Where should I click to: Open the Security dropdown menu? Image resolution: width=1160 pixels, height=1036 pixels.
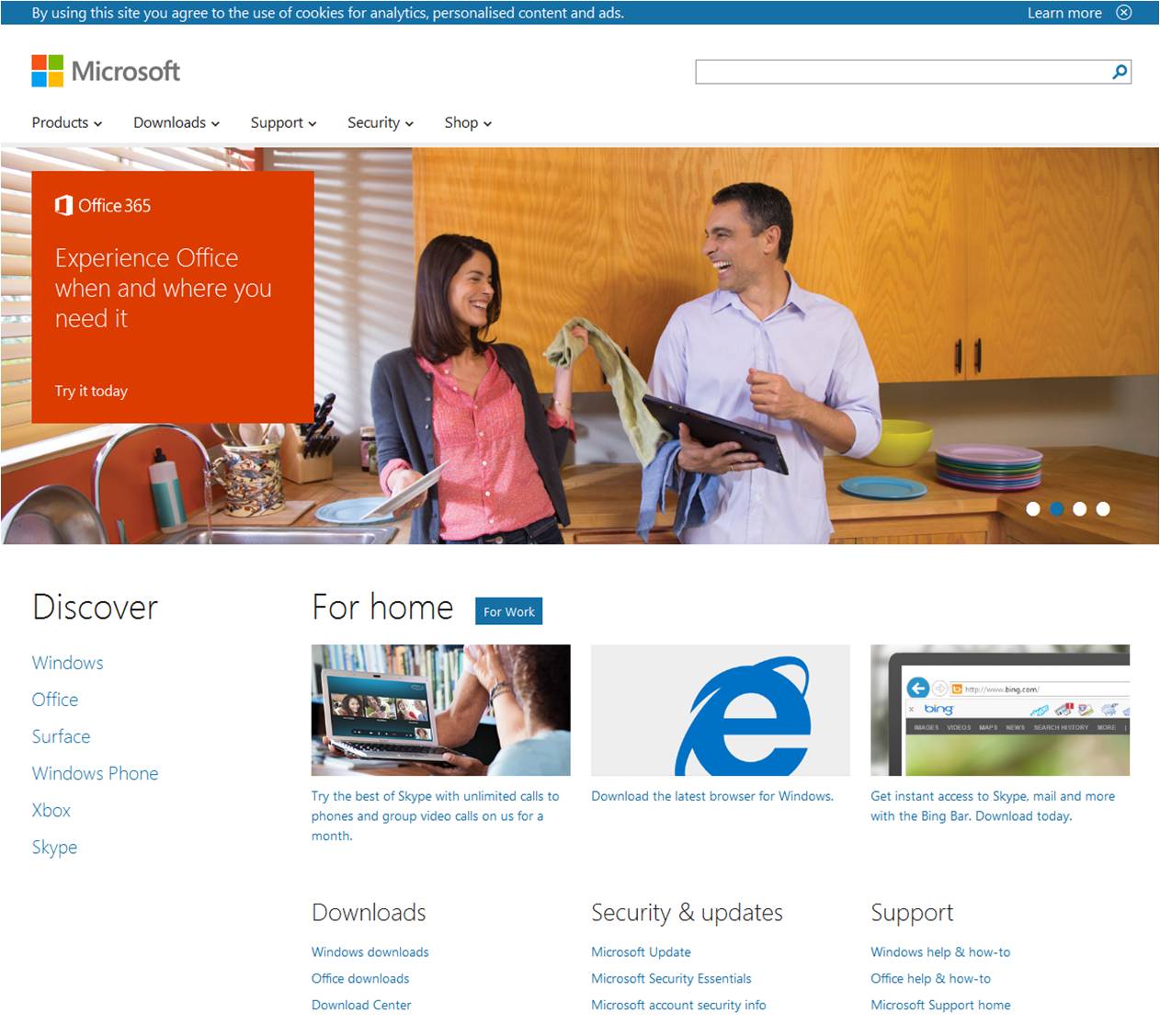pyautogui.click(x=381, y=122)
